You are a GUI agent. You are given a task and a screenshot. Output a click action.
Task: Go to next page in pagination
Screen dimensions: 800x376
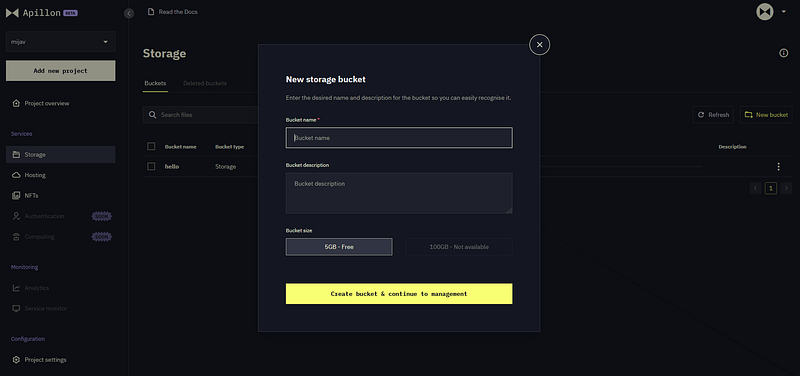tap(786, 188)
